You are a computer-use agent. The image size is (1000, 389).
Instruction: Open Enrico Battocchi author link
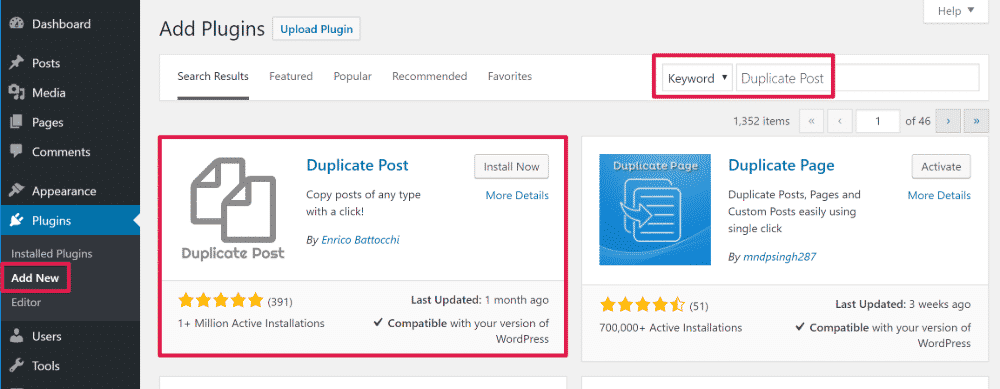pyautogui.click(x=360, y=240)
